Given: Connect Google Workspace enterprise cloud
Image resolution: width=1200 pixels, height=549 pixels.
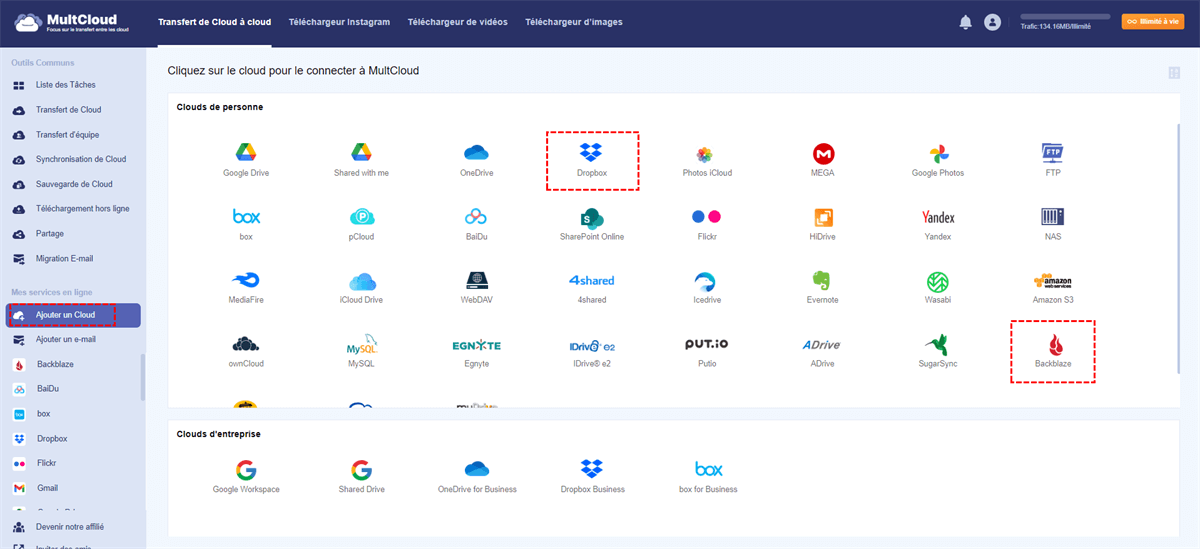Looking at the screenshot, I should [x=246, y=469].
